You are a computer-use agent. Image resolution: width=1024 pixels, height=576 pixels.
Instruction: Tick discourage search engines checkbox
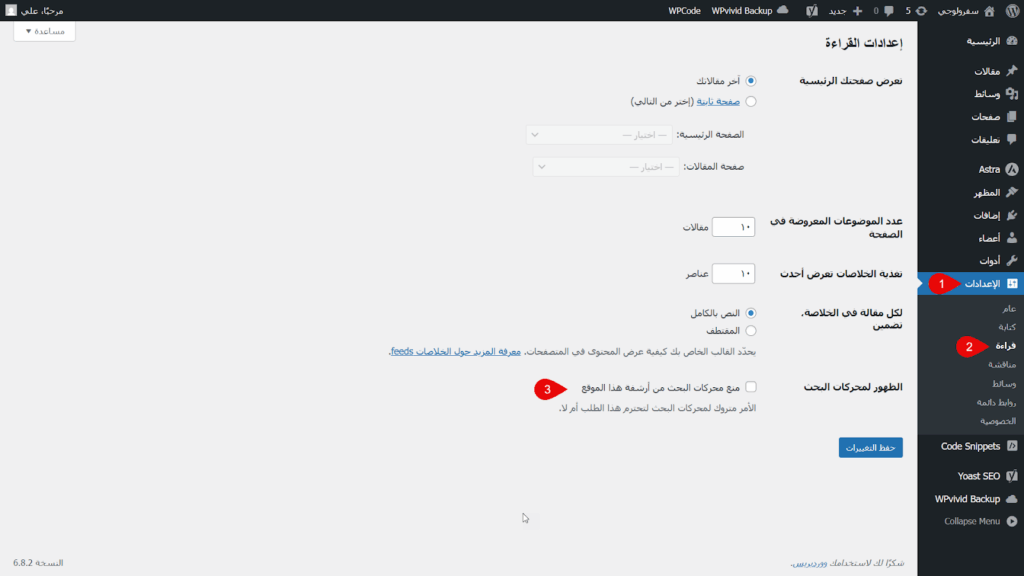click(750, 387)
